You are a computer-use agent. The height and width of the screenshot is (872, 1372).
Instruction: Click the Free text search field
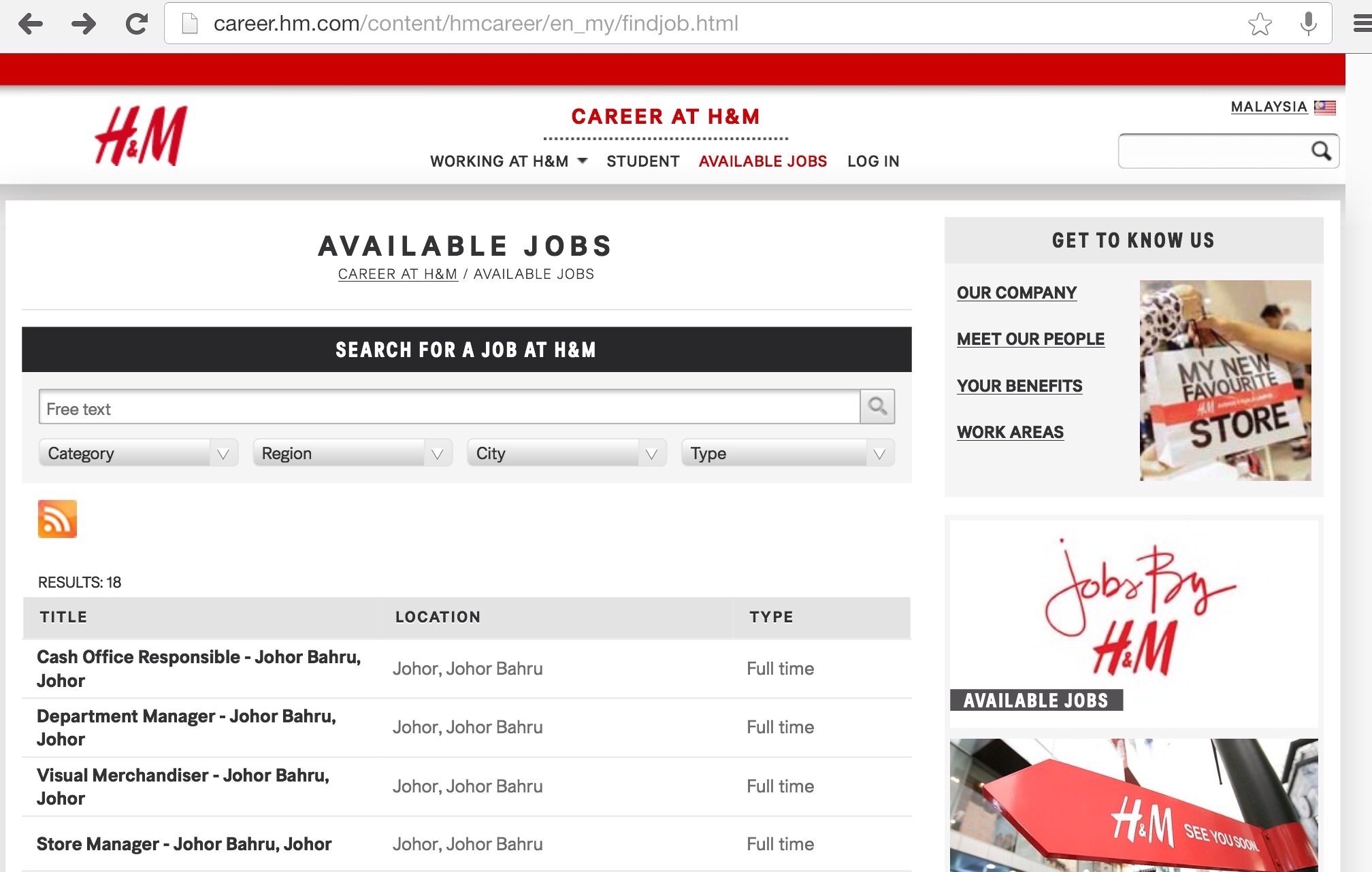pos(449,407)
